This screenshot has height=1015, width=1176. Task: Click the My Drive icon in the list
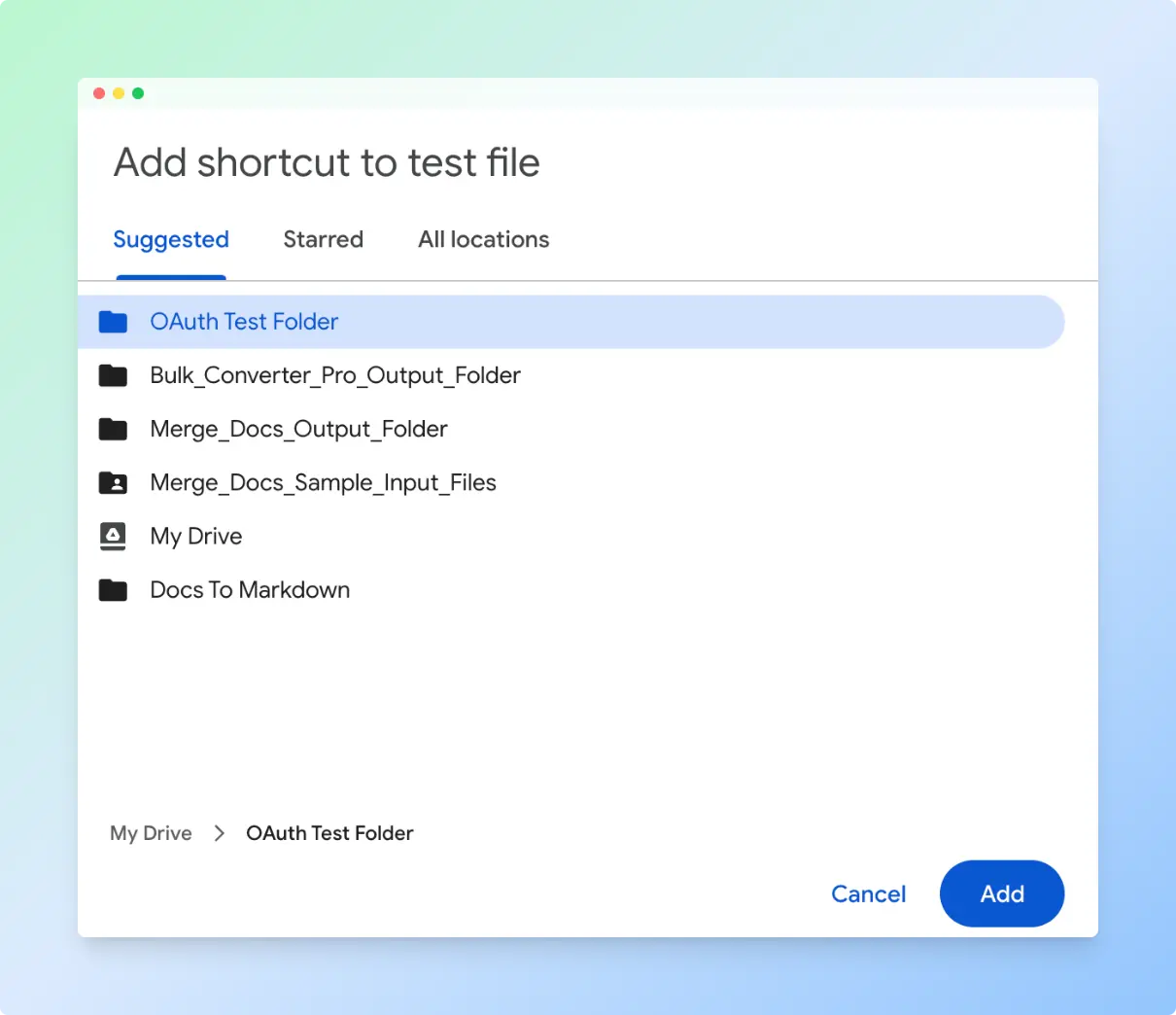click(x=113, y=536)
